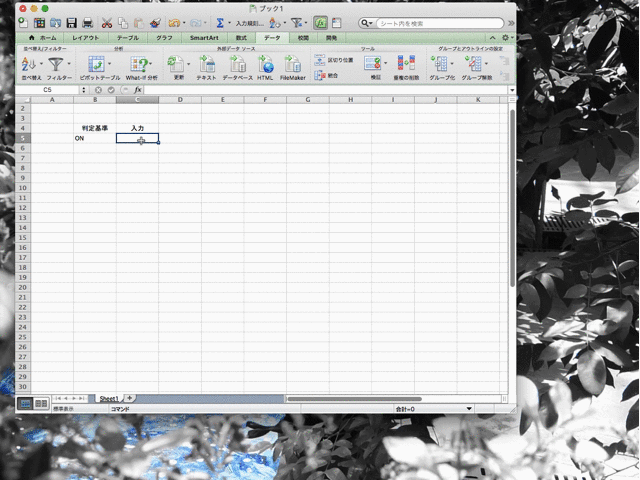Open the Pivot Table tool
Screen dimensions: 640x480
97,64
